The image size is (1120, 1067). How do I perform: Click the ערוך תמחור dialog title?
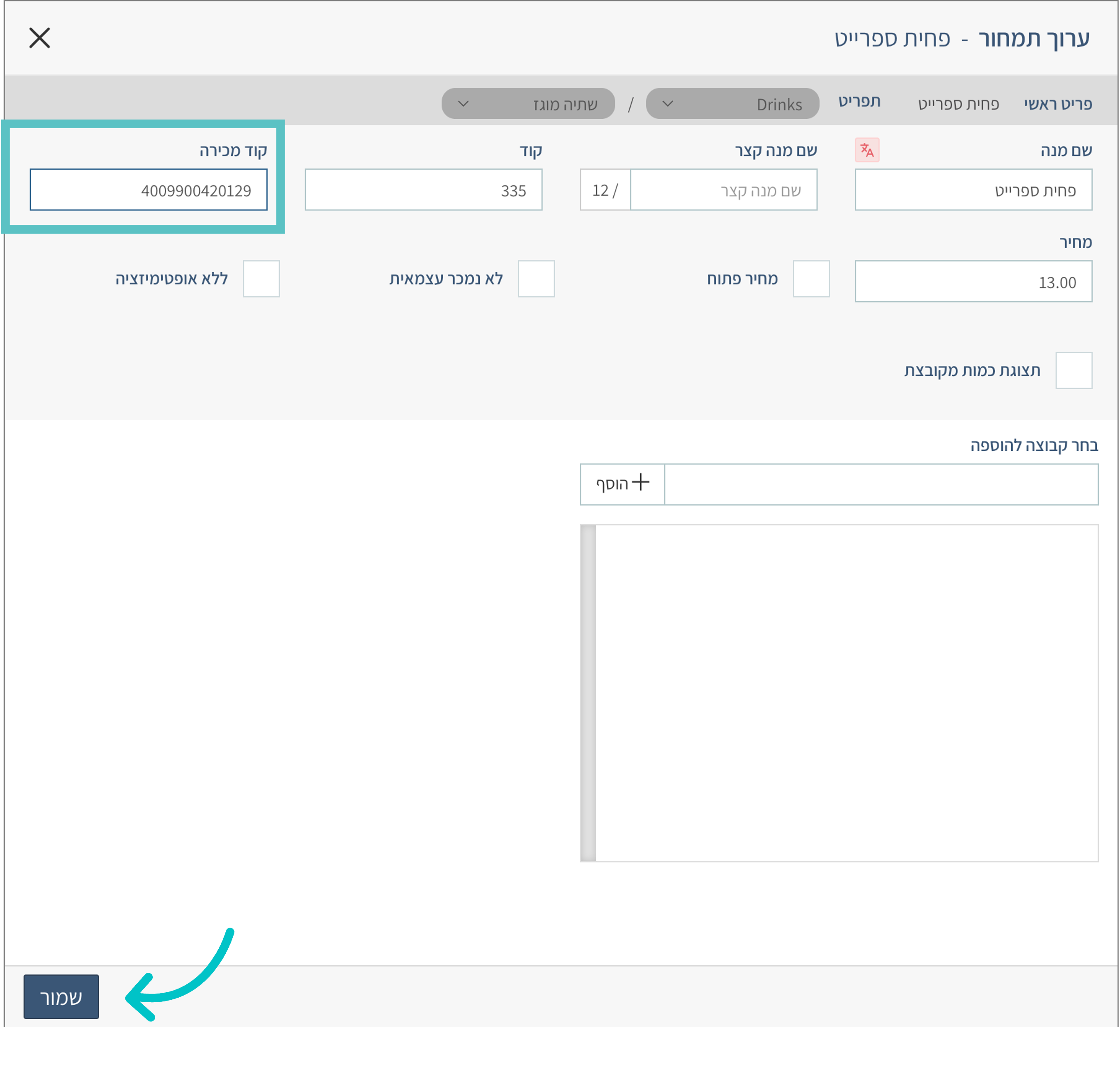[x=1034, y=39]
